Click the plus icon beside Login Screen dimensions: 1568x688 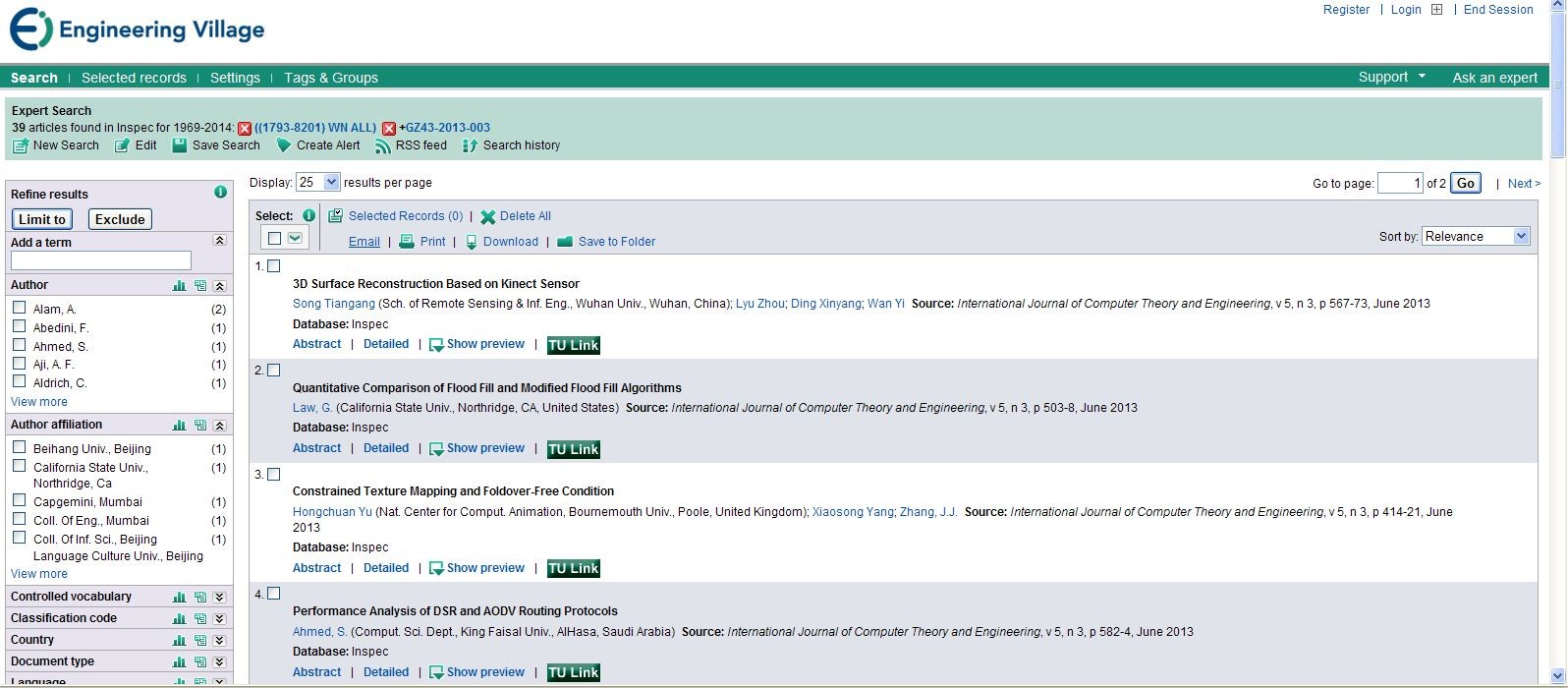coord(1436,10)
